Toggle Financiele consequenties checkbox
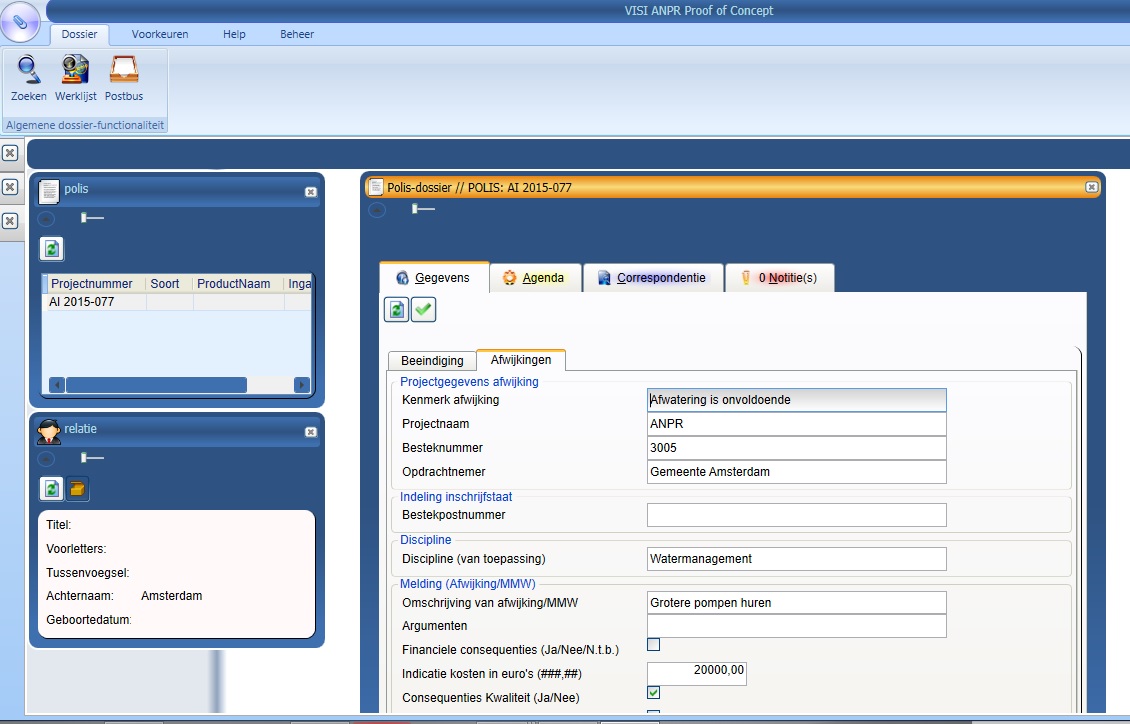Viewport: 1130px width, 724px height. (x=654, y=645)
